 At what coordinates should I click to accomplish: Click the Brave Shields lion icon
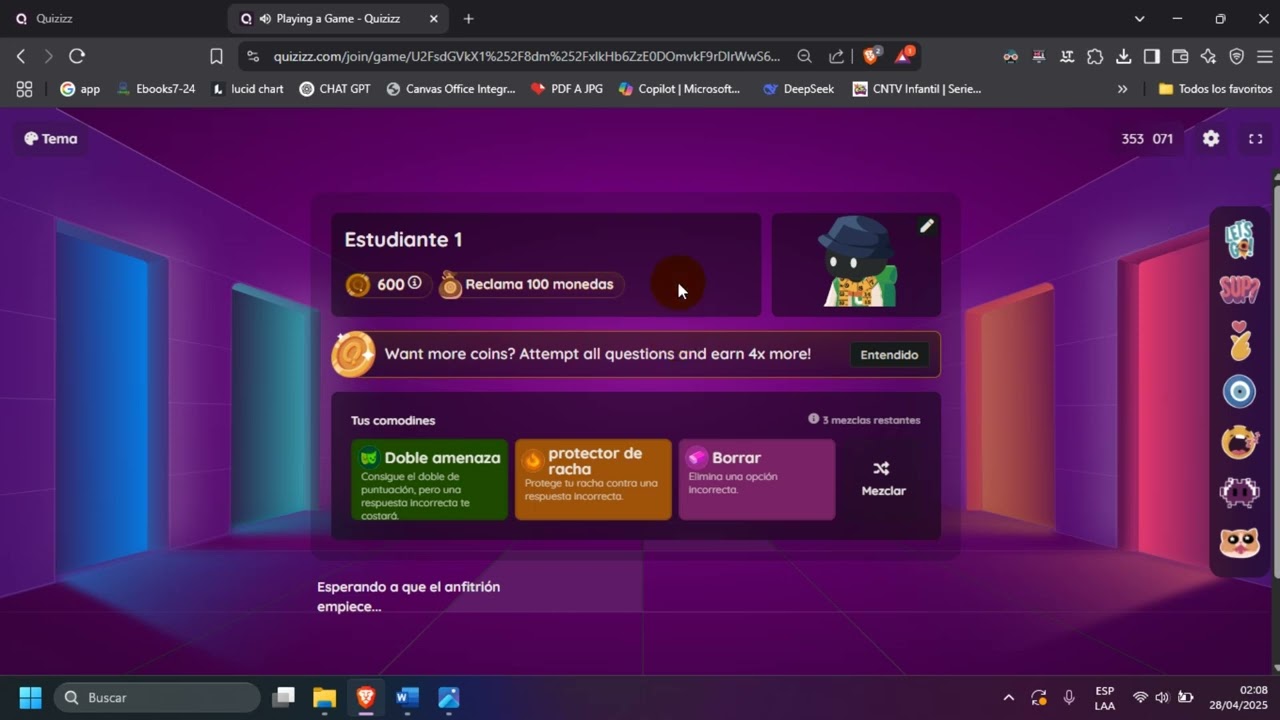[x=871, y=56]
